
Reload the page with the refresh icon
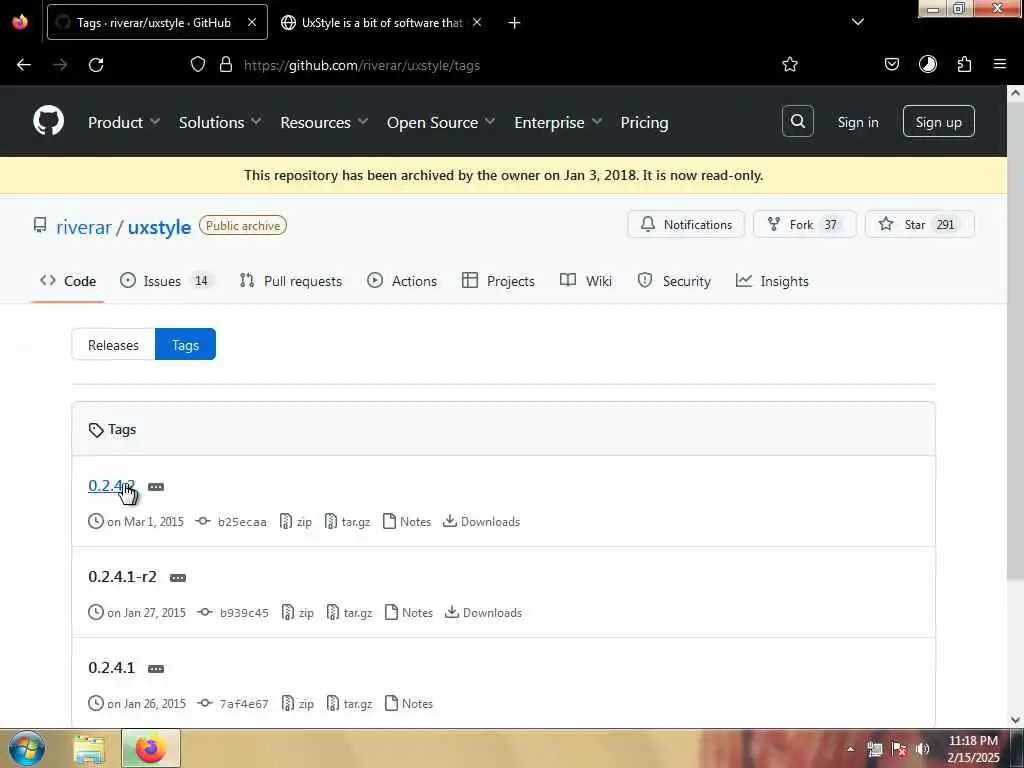(x=96, y=65)
